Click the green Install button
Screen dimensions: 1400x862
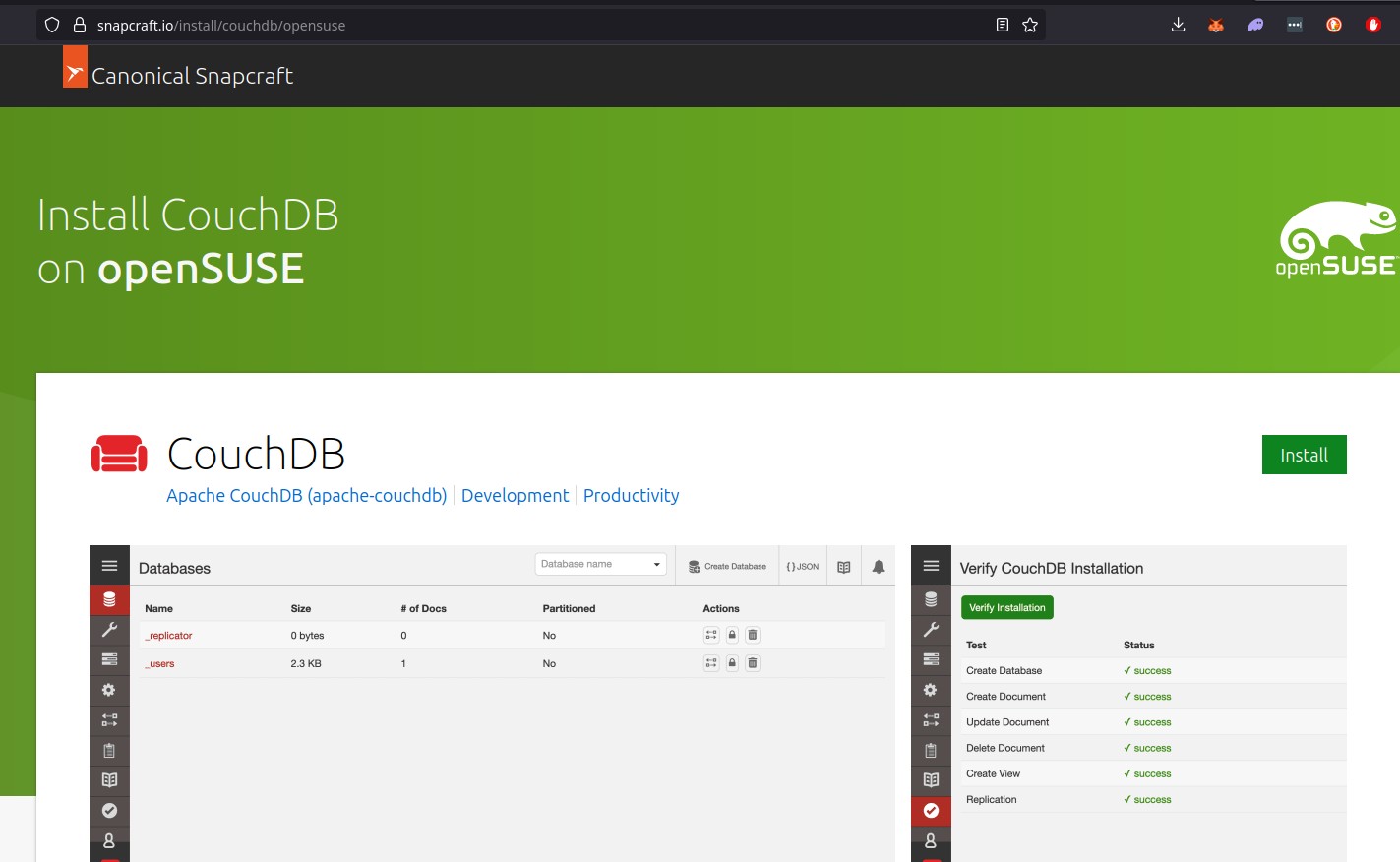pos(1304,454)
